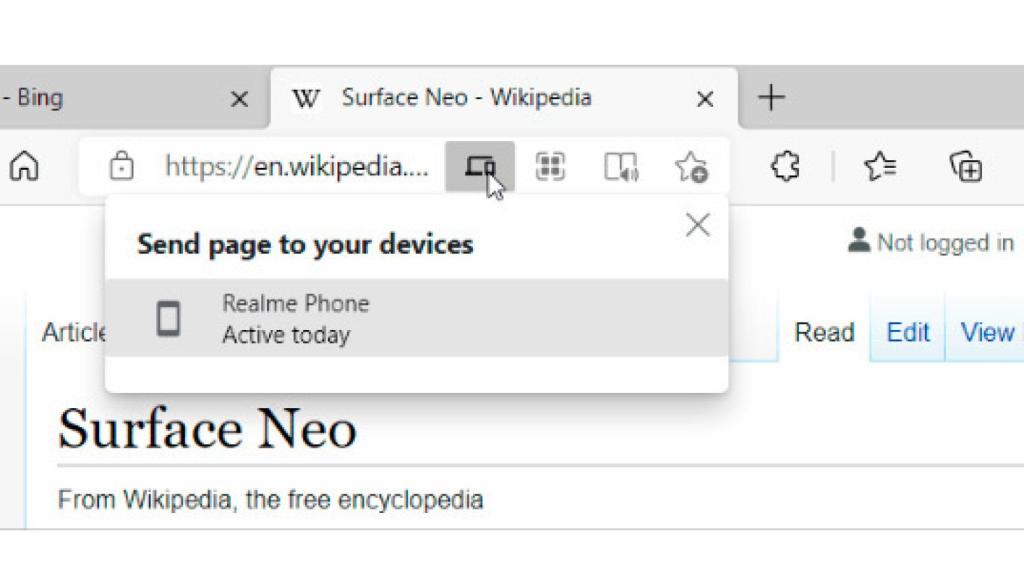Open the Create QR code icon

(551, 167)
